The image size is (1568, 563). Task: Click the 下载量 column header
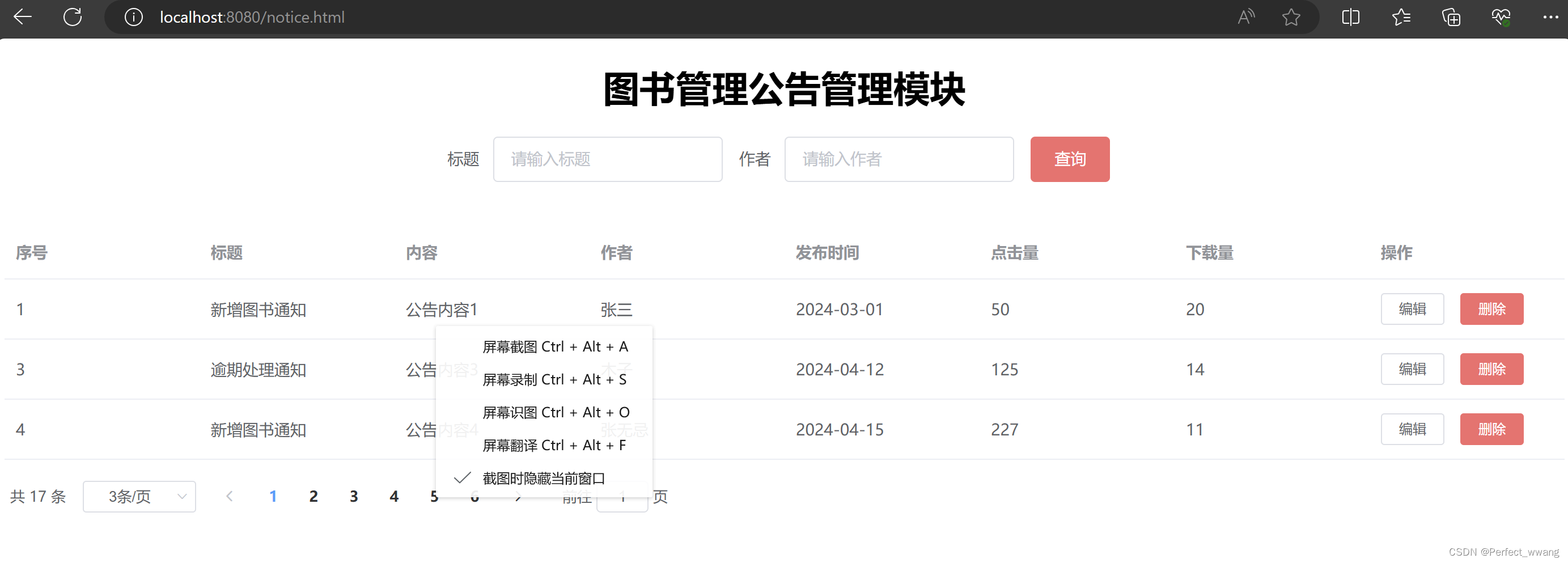tap(1210, 253)
